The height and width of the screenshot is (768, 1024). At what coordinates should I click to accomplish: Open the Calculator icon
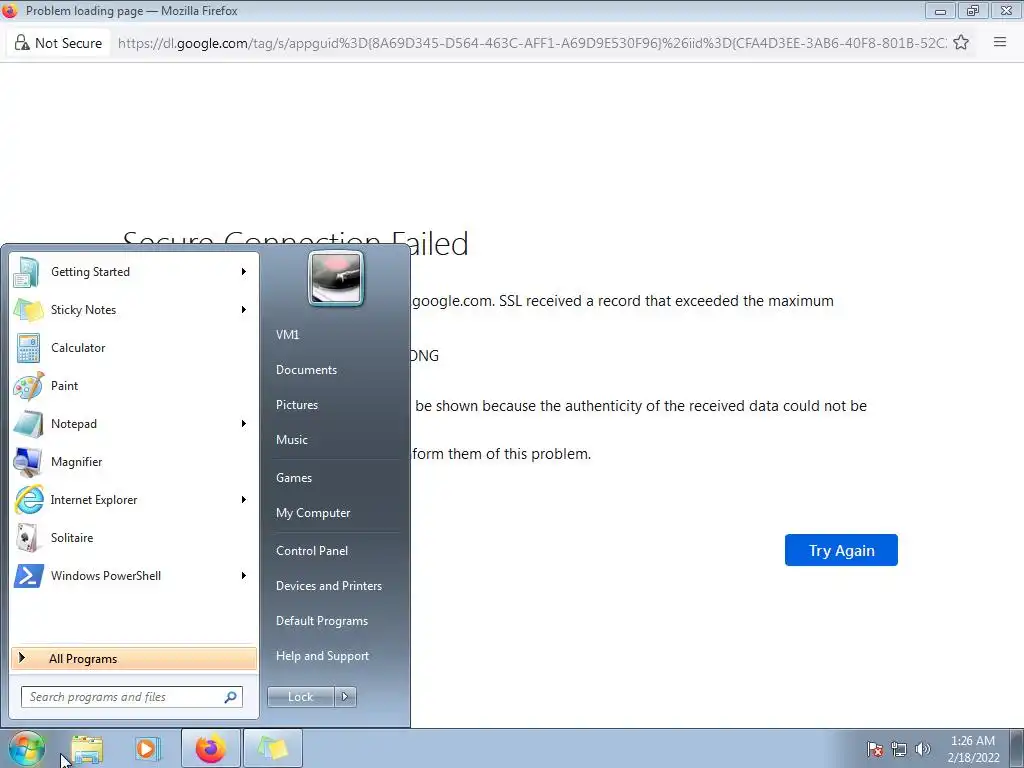click(28, 348)
